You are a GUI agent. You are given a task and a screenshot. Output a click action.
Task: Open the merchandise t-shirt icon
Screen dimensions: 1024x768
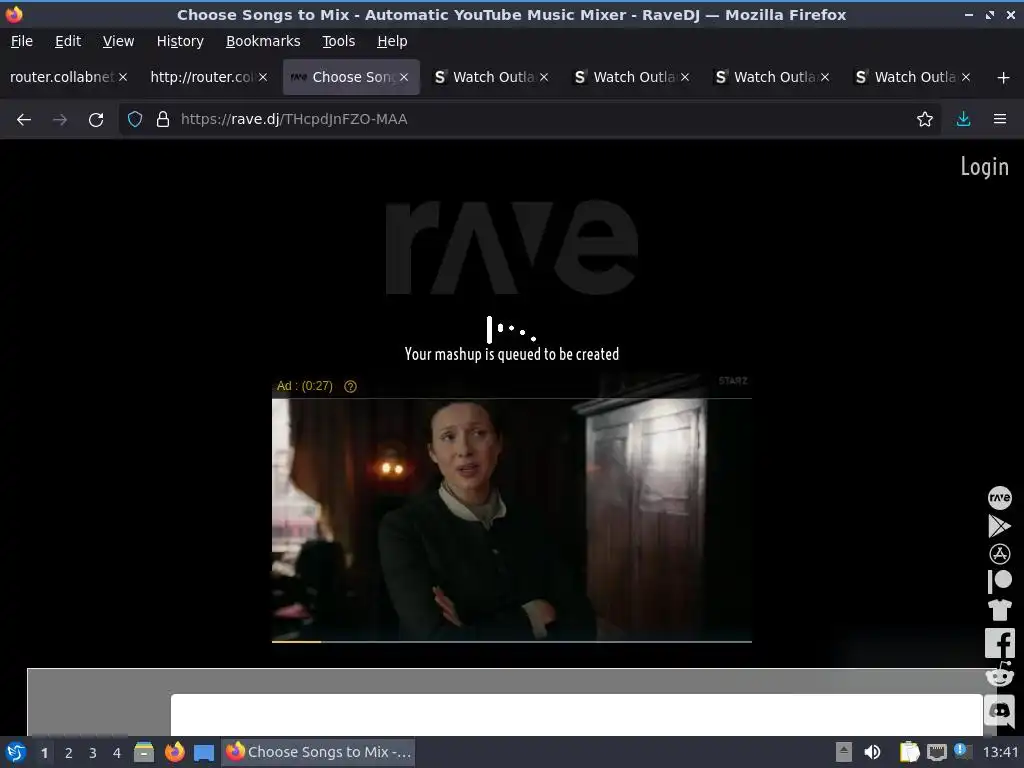pos(999,610)
